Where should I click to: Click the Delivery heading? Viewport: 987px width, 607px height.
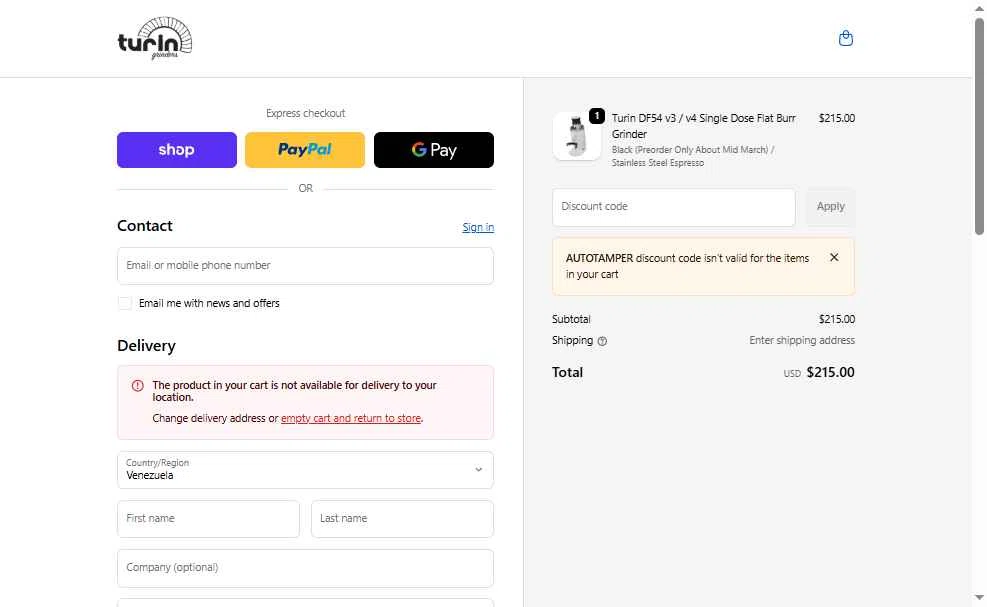pos(146,346)
